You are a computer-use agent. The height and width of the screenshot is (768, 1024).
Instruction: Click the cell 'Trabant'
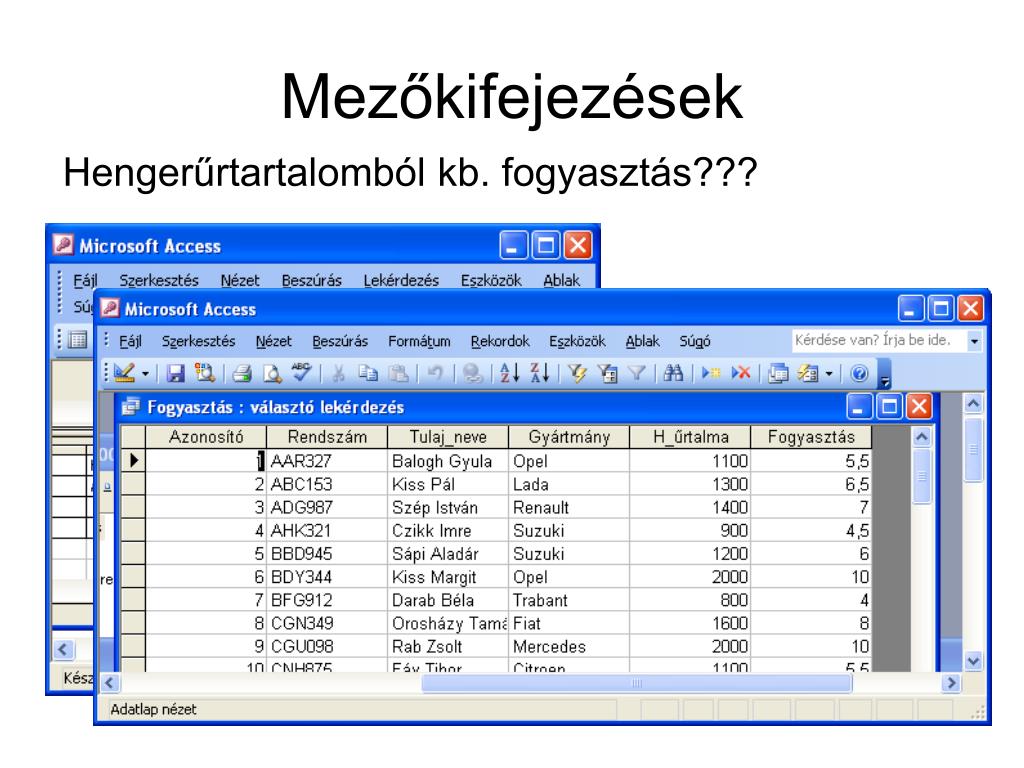pyautogui.click(x=569, y=600)
